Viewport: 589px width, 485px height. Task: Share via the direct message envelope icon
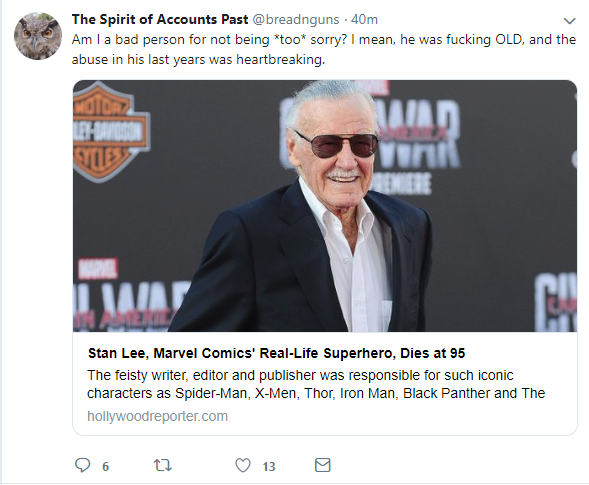[322, 465]
